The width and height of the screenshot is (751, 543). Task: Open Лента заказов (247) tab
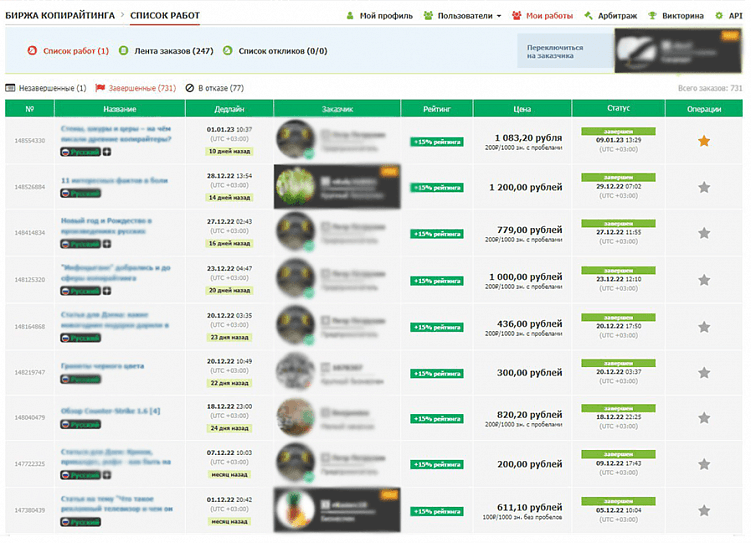pos(166,51)
